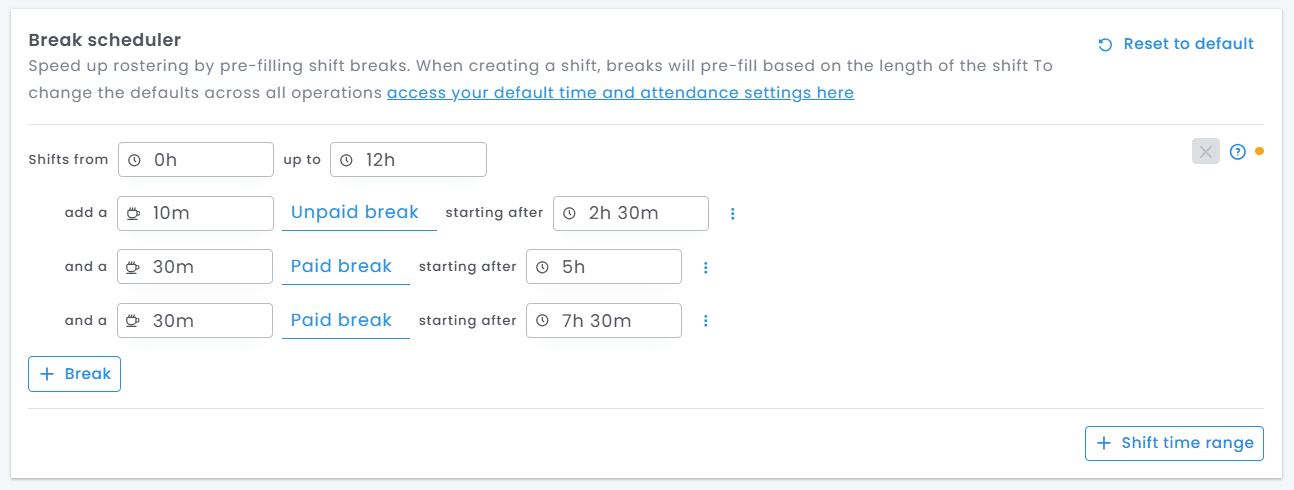
Task: Add a new Shift time range
Action: point(1174,443)
